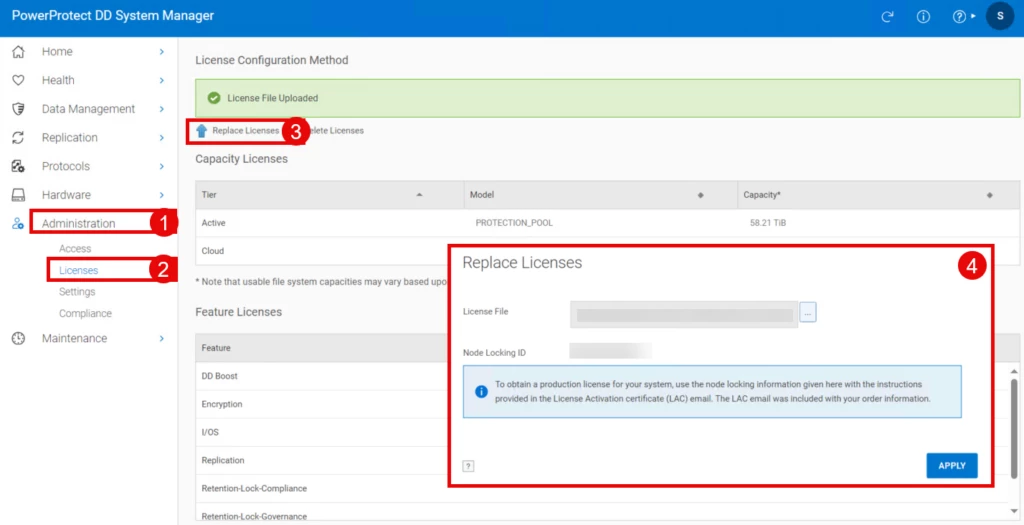This screenshot has width=1024, height=525.
Task: Click the 58.21 TiB capacity cell
Action: coord(768,223)
